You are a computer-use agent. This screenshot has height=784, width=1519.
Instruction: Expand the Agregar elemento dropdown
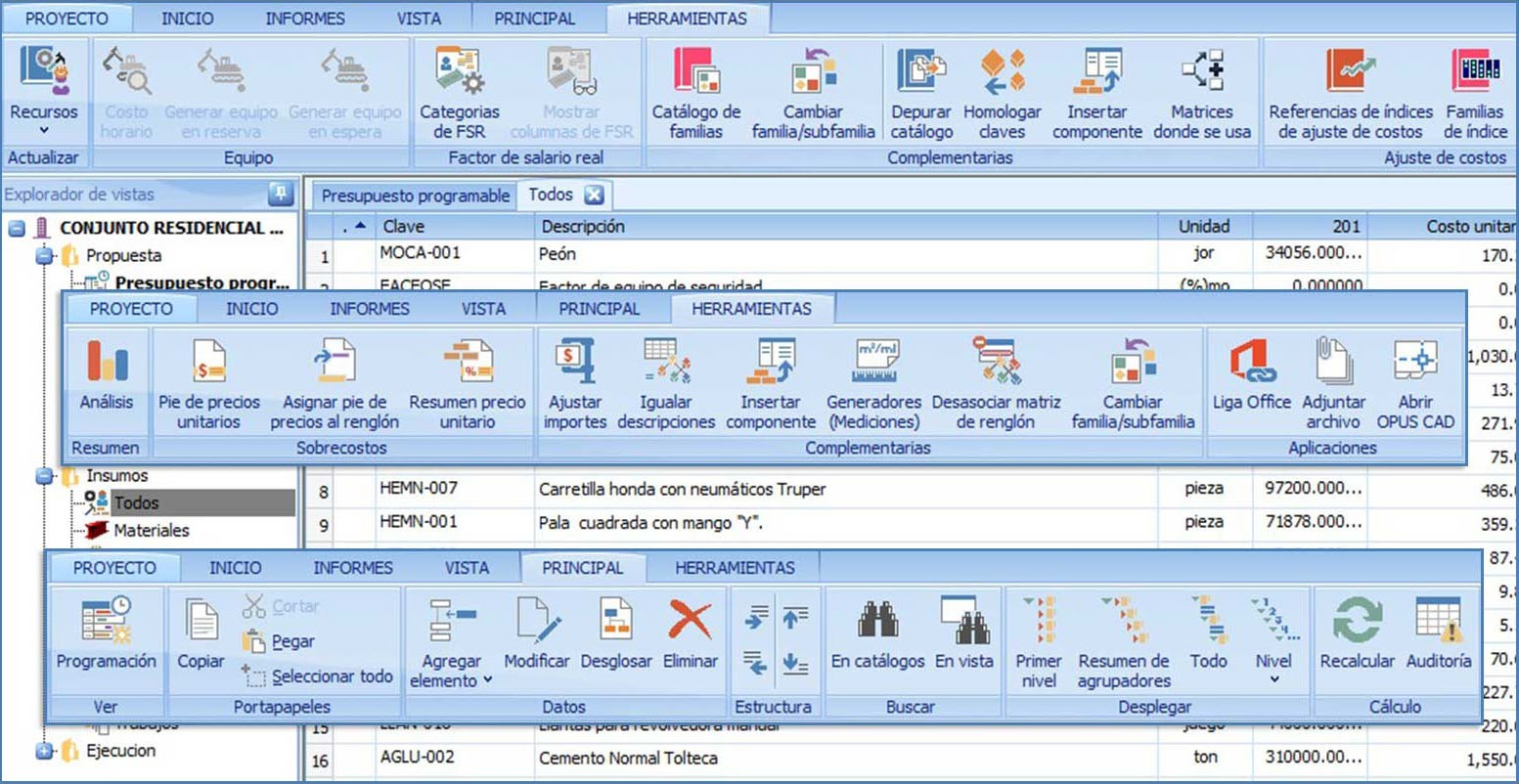coord(451,671)
